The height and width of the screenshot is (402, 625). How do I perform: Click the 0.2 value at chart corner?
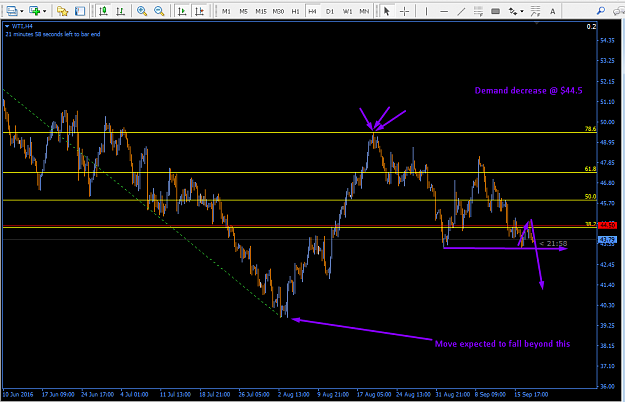pos(592,27)
